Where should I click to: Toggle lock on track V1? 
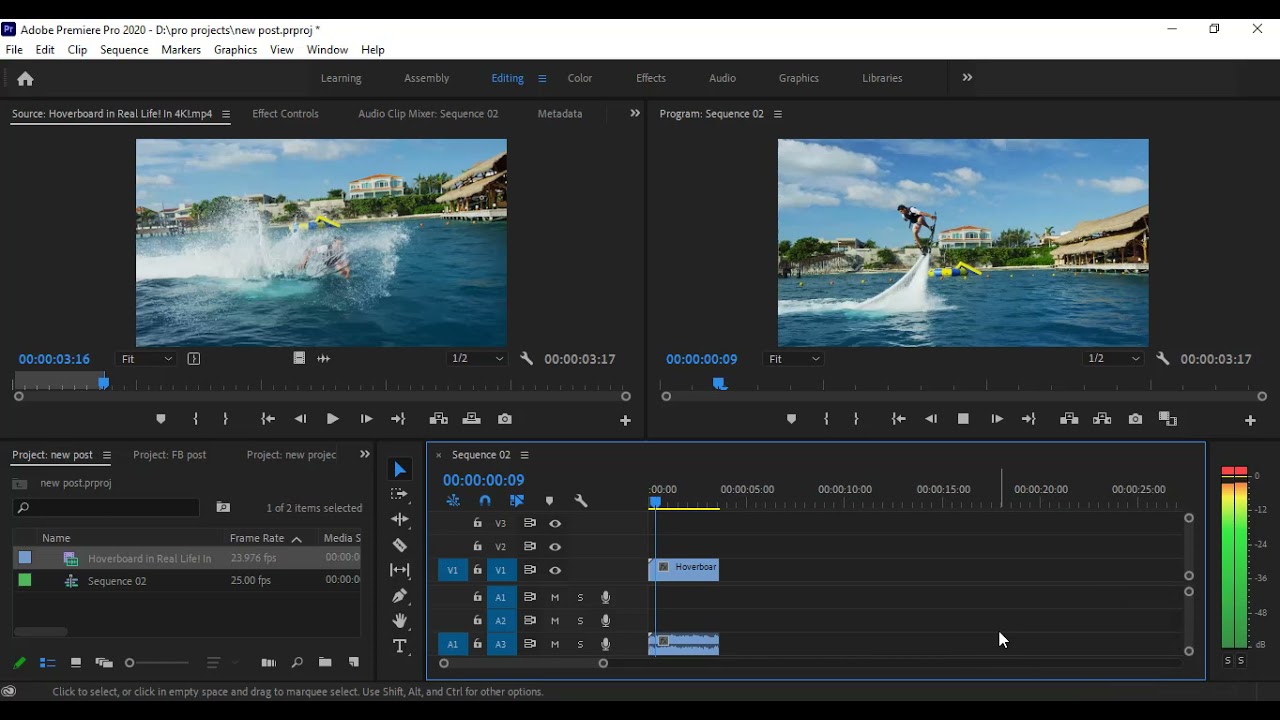tap(478, 570)
